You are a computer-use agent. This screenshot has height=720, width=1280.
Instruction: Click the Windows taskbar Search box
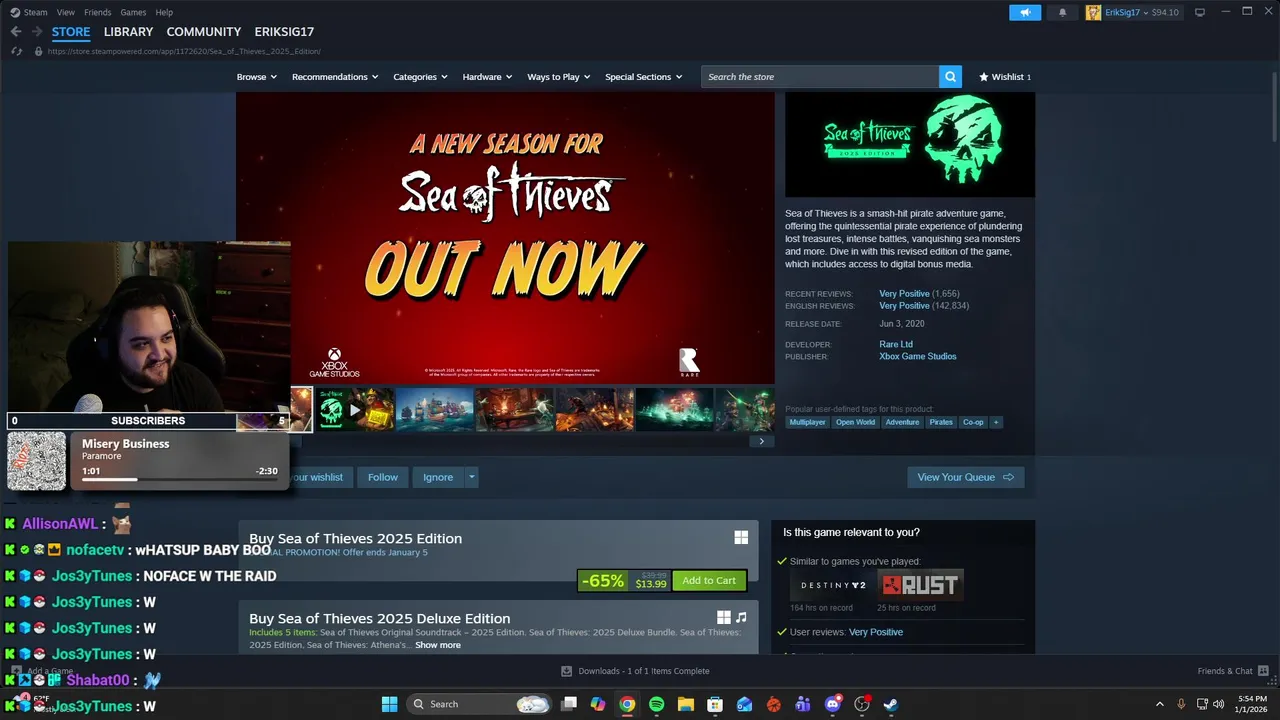(x=480, y=704)
